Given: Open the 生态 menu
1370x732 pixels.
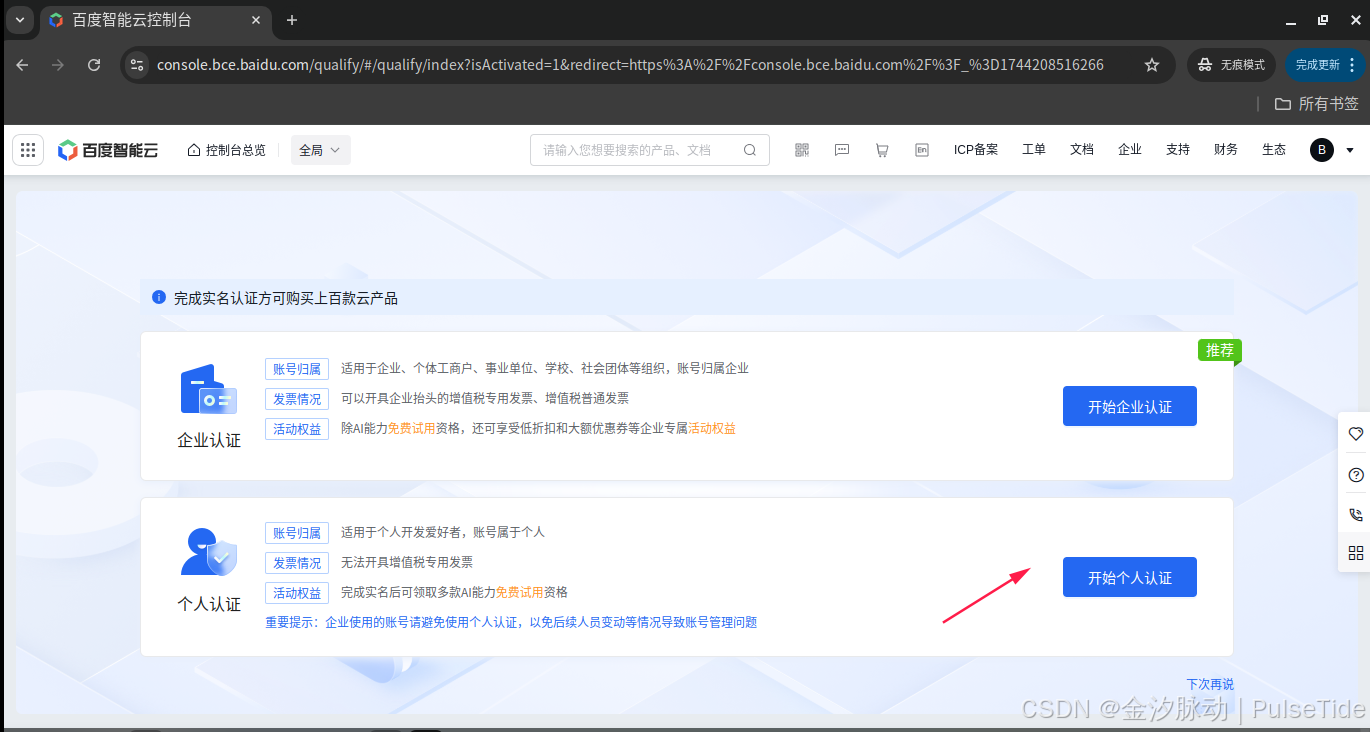Looking at the screenshot, I should point(1274,150).
